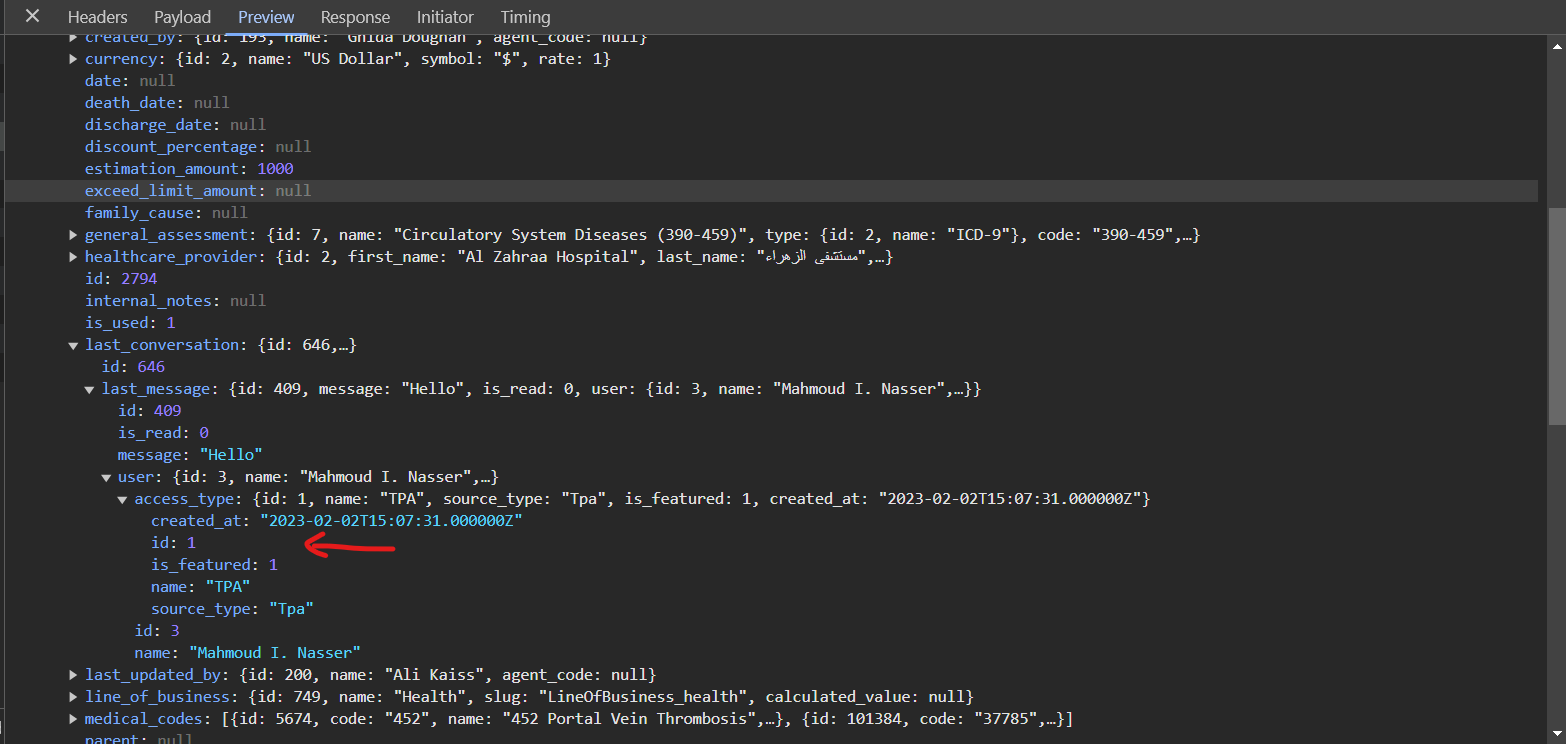Expand the general_assessment object
1566x744 pixels.
coord(74,235)
